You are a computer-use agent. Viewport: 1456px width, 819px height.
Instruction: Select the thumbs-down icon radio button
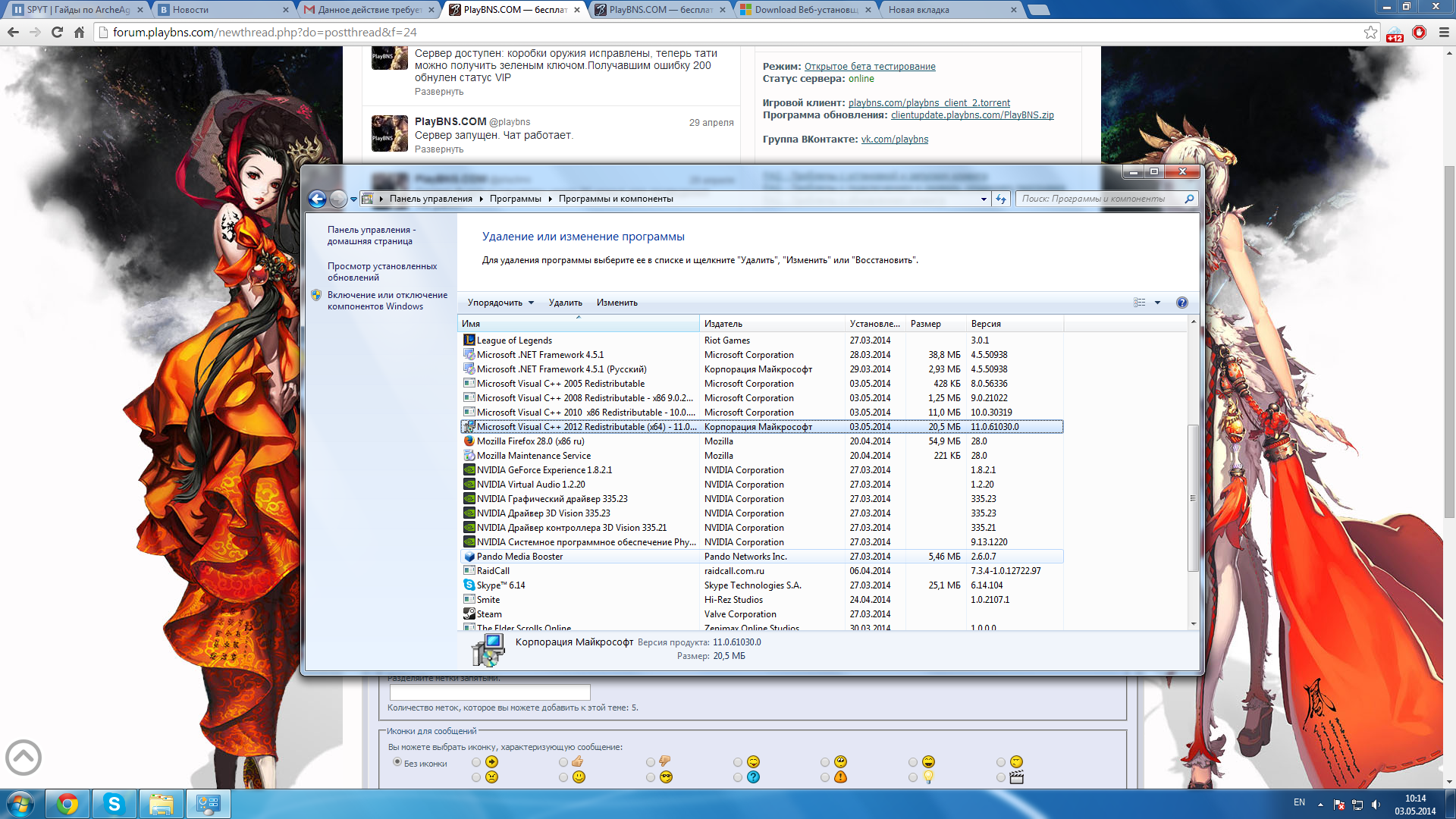[651, 762]
